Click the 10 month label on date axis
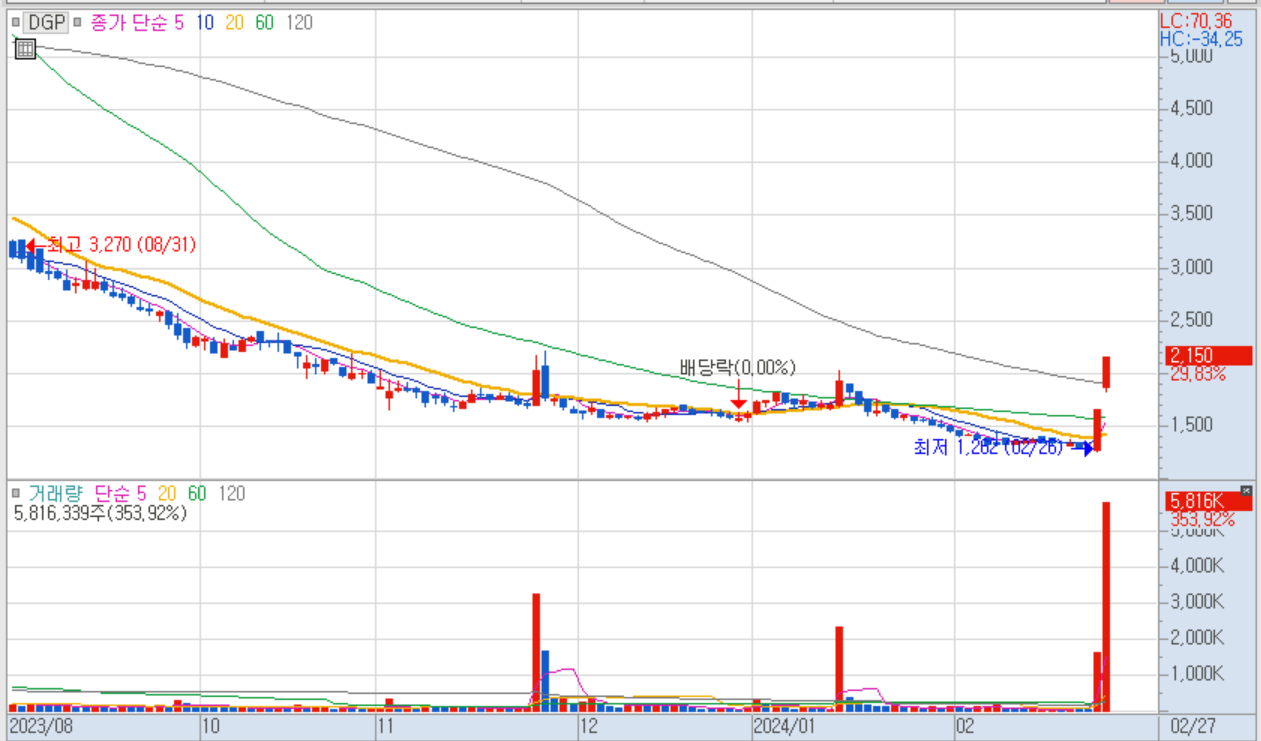The height and width of the screenshot is (741, 1261). (x=211, y=724)
